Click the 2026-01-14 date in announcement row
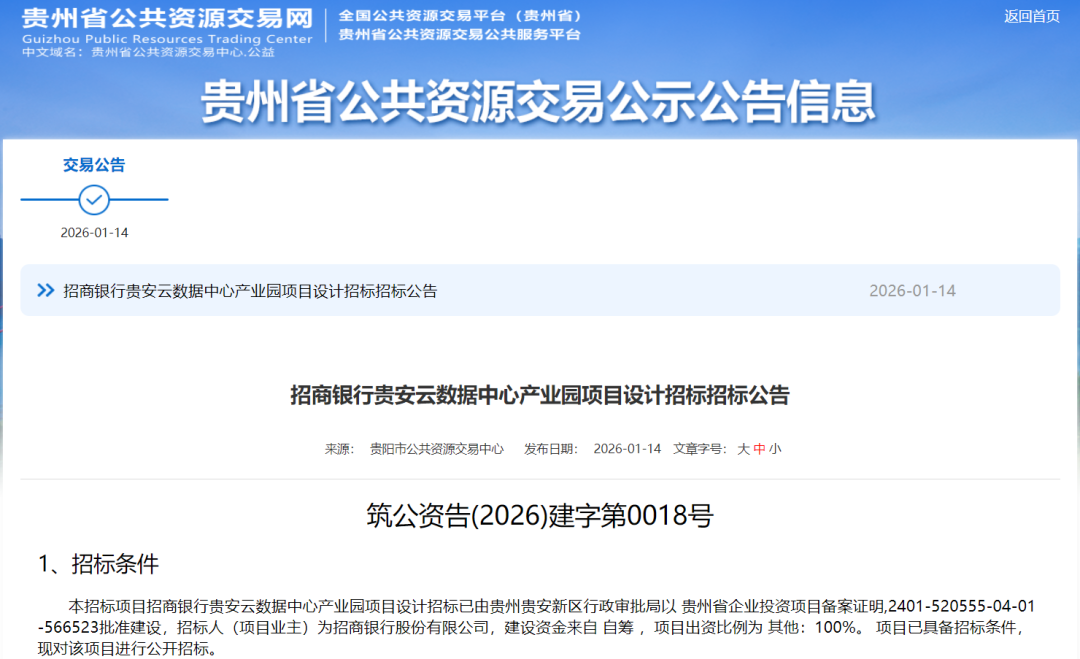The width and height of the screenshot is (1080, 659). pyautogui.click(x=912, y=291)
